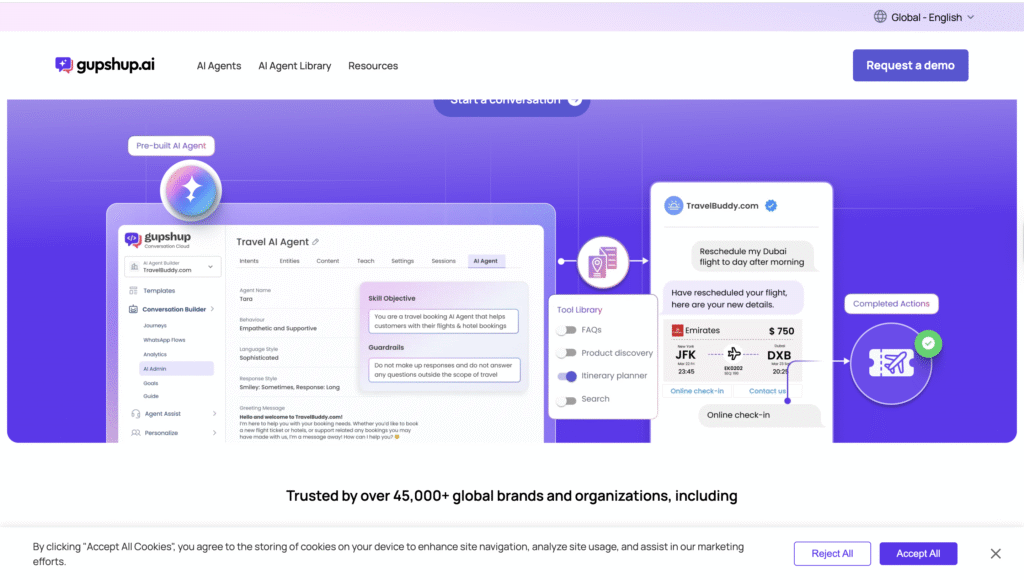This screenshot has height=580, width=1024.
Task: Click the Templates sidebar icon
Action: [133, 291]
